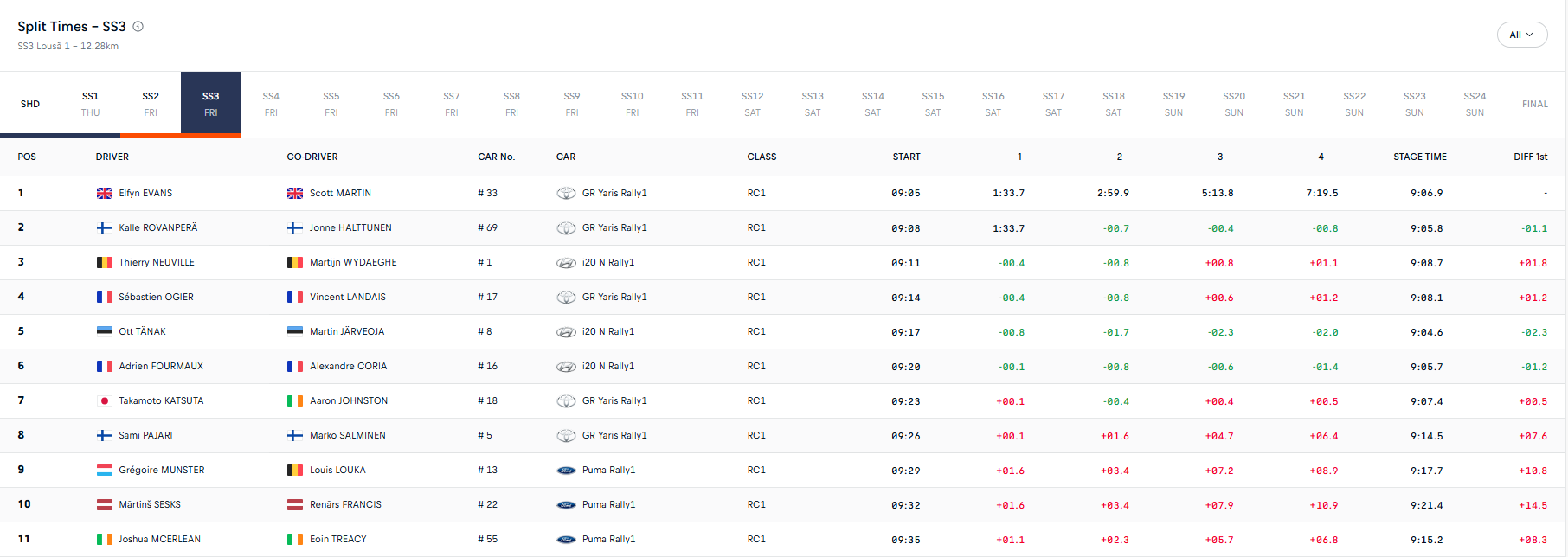Image resolution: width=1568 pixels, height=557 pixels.
Task: Click the Belgium flag next to Martijn WYDAEGHE
Action: [295, 262]
